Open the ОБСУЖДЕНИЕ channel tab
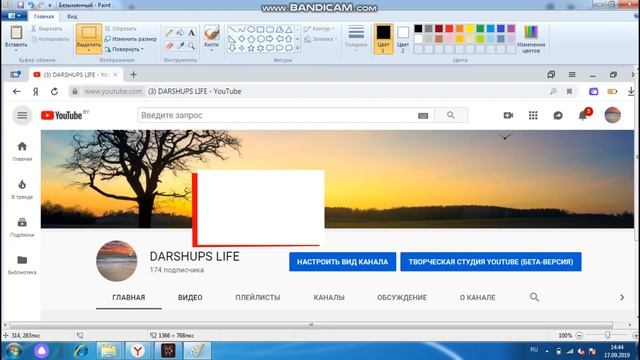Viewport: 640px width, 360px height. [402, 298]
